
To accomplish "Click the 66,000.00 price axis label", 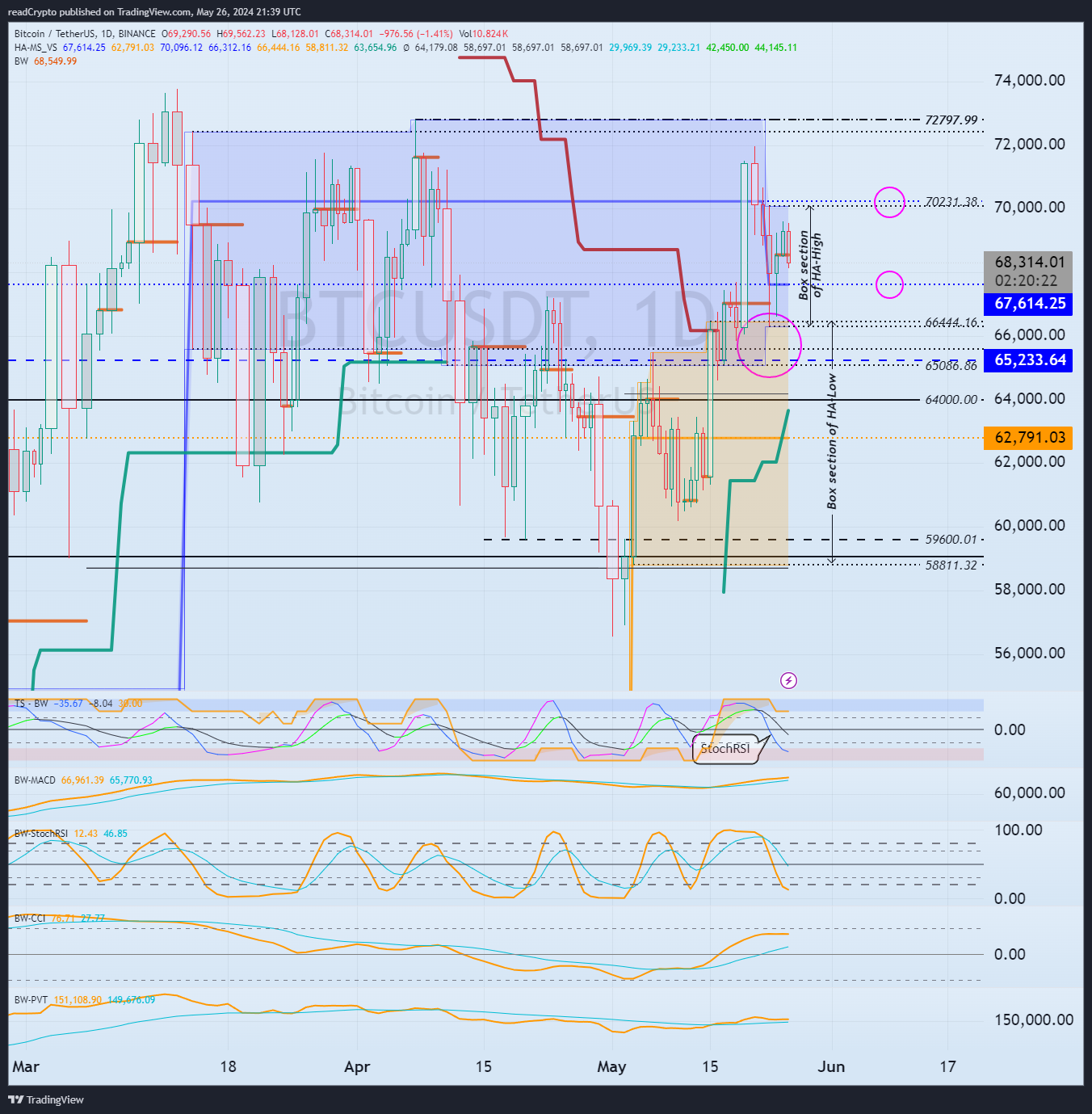I will coord(1030,334).
